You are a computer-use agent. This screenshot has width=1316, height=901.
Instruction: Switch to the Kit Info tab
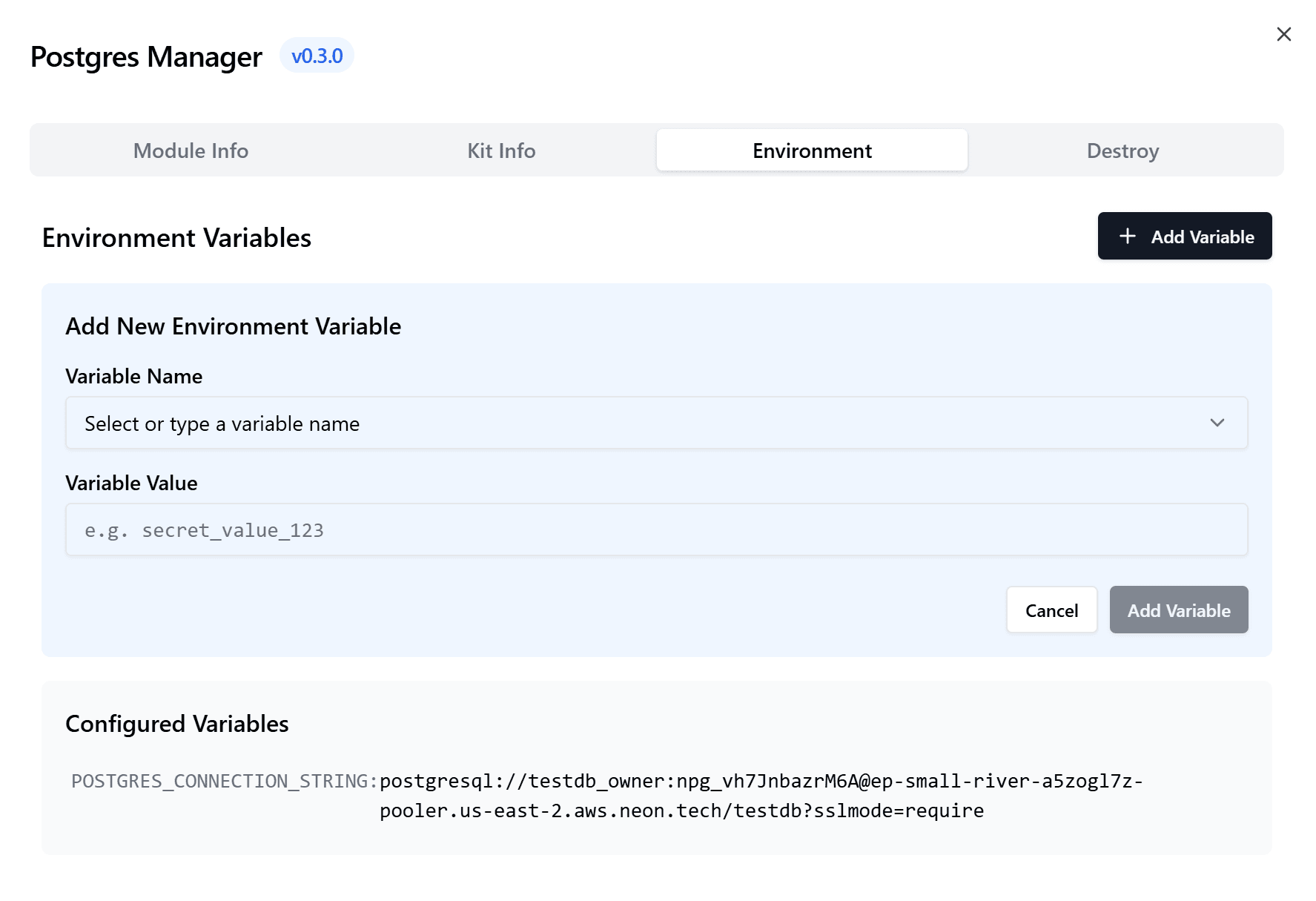501,151
